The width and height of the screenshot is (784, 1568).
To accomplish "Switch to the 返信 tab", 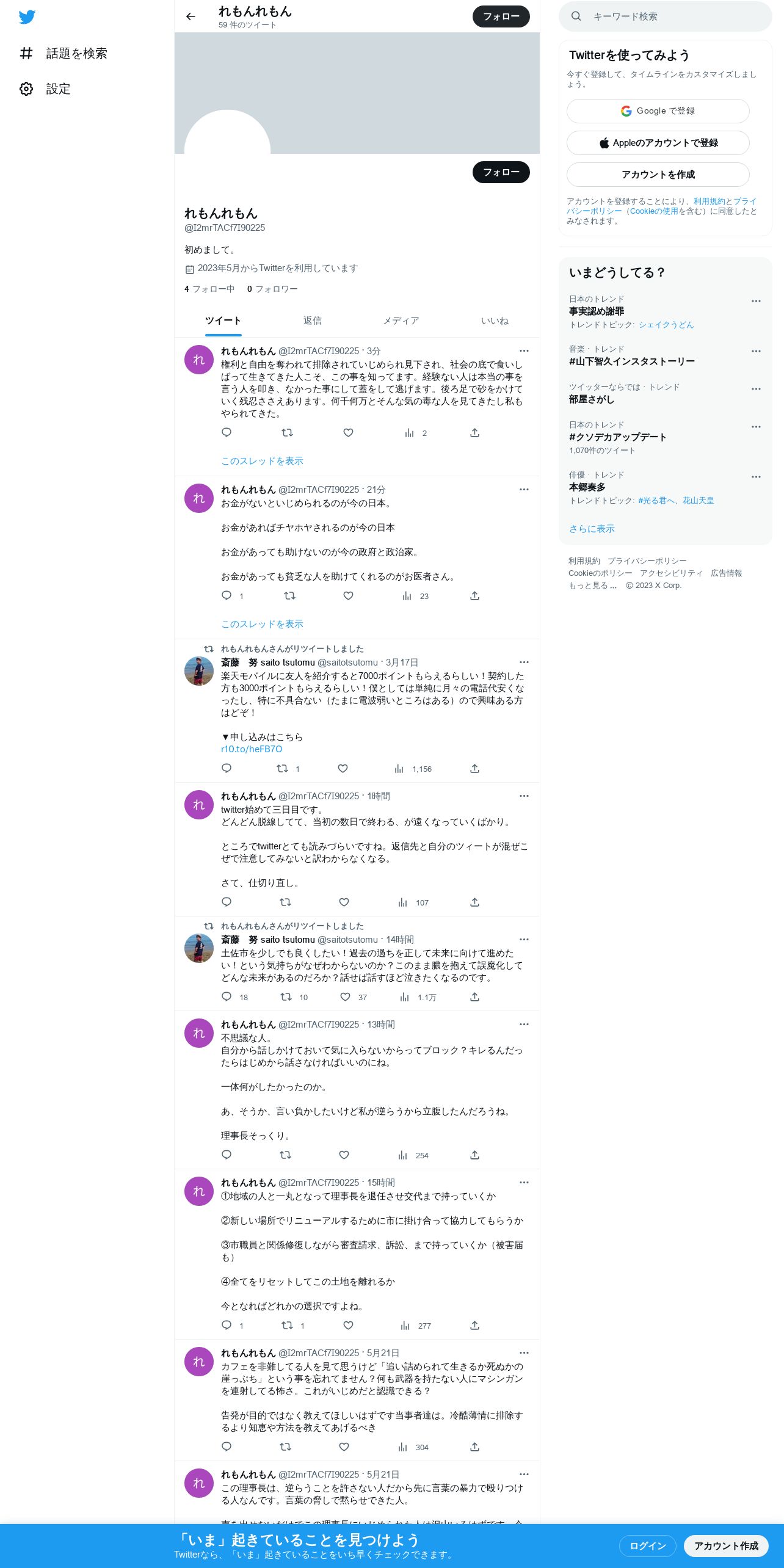I will pyautogui.click(x=312, y=321).
